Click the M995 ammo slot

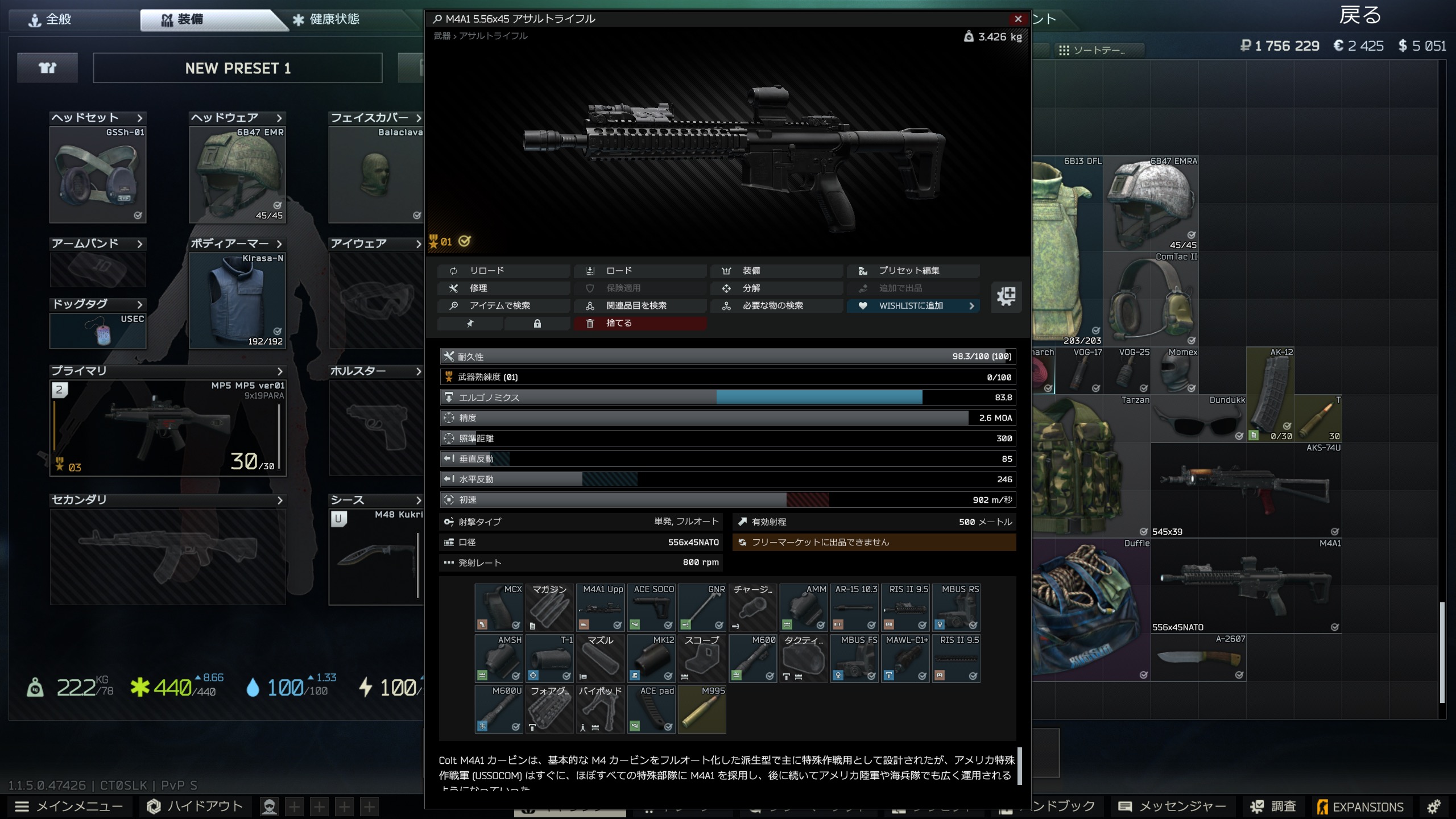click(702, 709)
